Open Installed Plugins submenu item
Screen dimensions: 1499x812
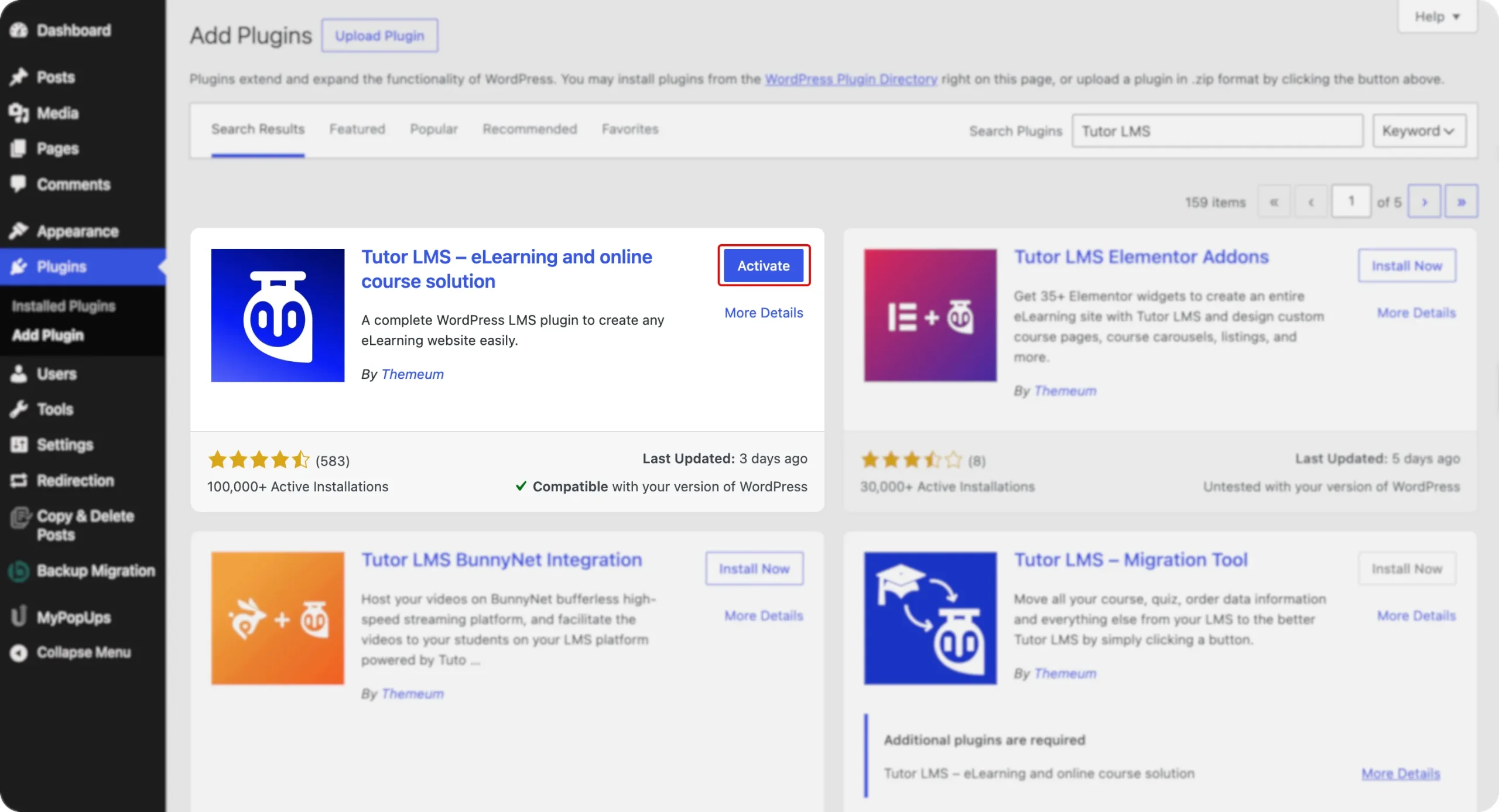pyautogui.click(x=64, y=306)
